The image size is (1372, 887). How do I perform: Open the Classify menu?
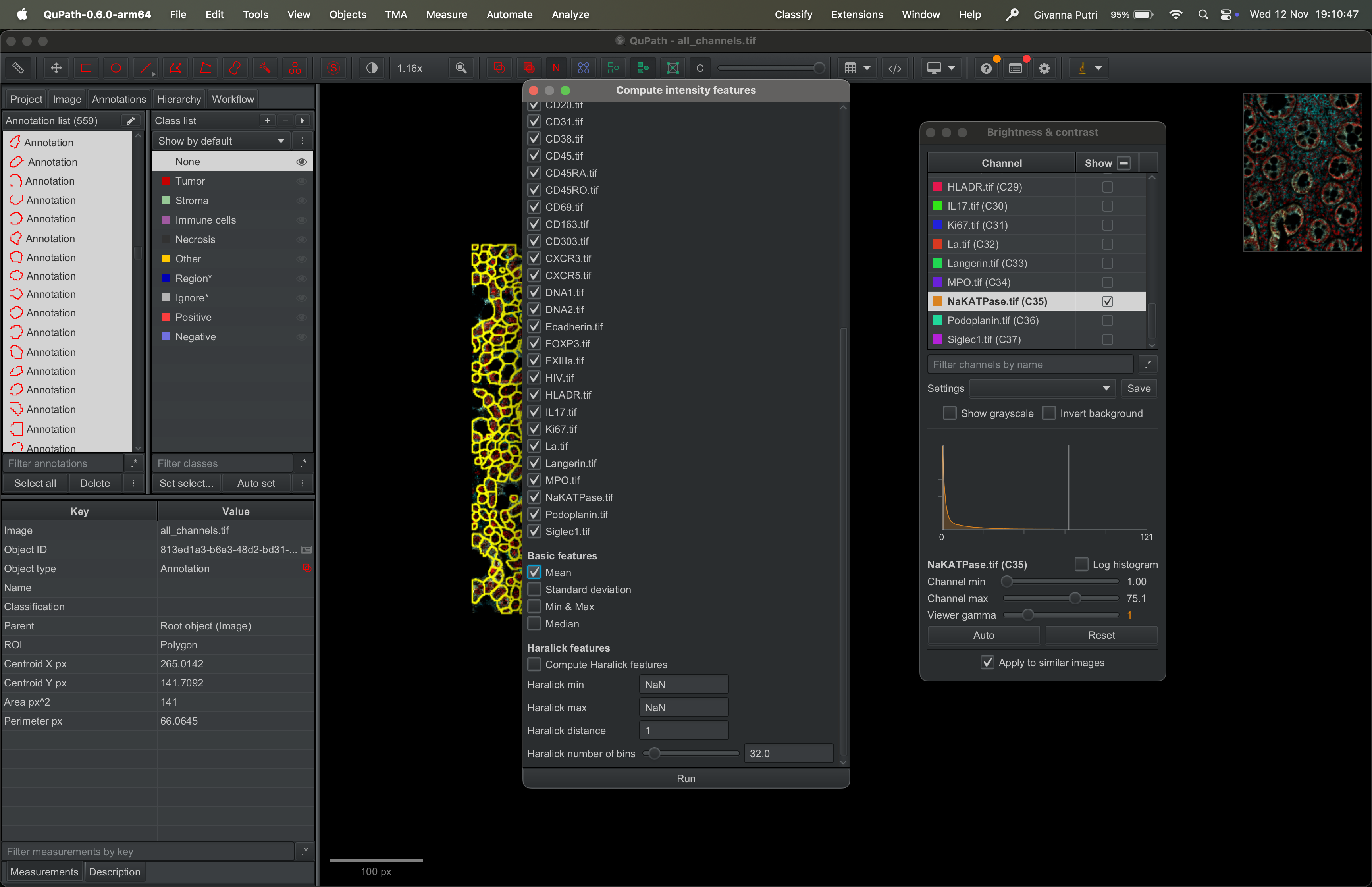793,14
